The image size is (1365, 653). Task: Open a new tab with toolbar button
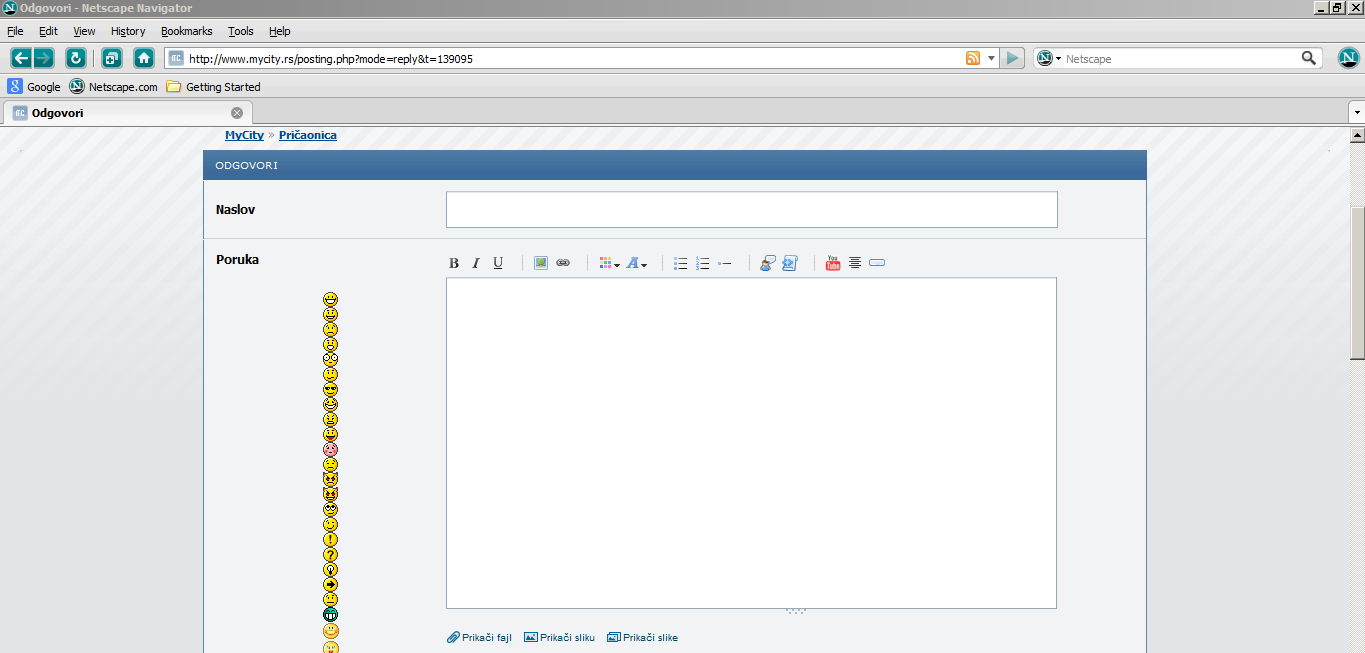click(x=112, y=58)
